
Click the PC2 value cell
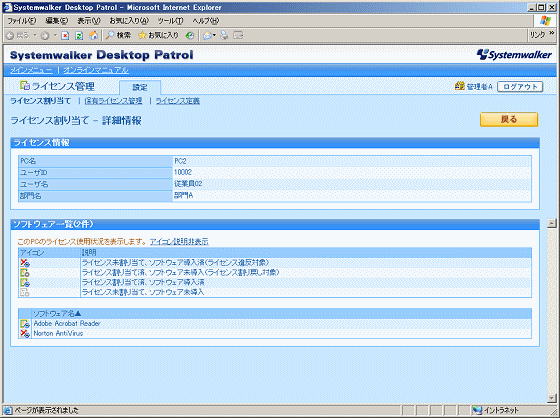[352, 161]
